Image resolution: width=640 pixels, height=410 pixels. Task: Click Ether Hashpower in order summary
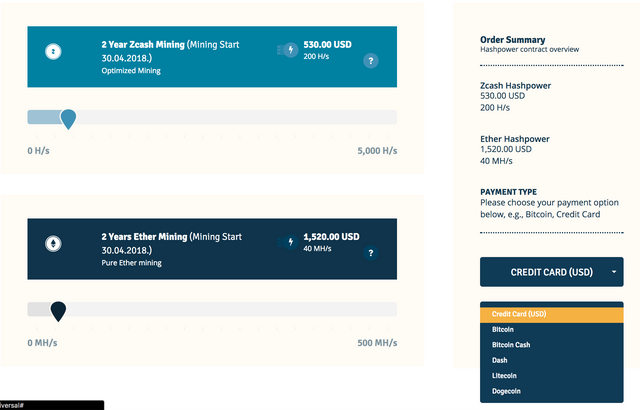click(515, 139)
